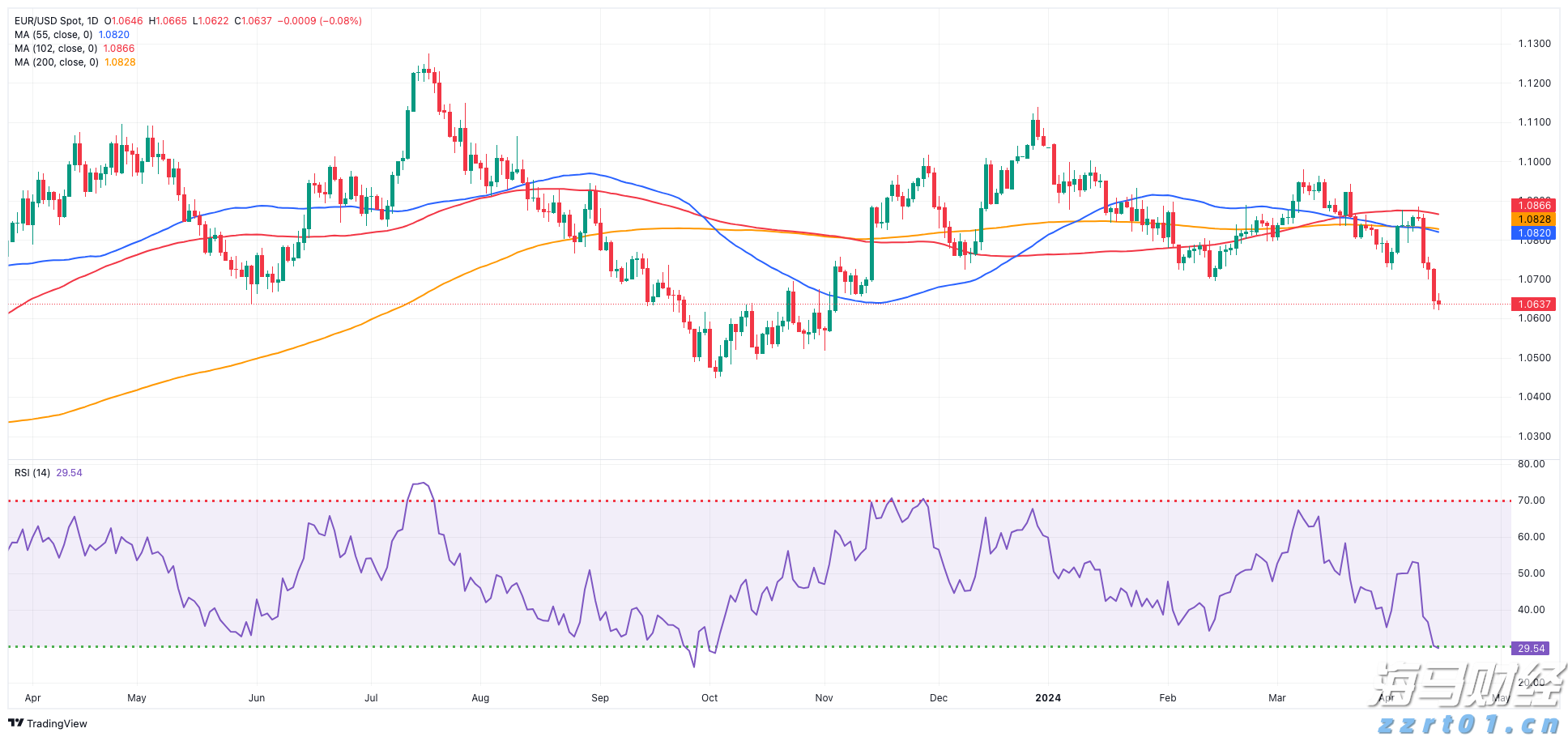This screenshot has width=1568, height=737.
Task: Click the 2024 label on time axis
Action: tap(1047, 698)
